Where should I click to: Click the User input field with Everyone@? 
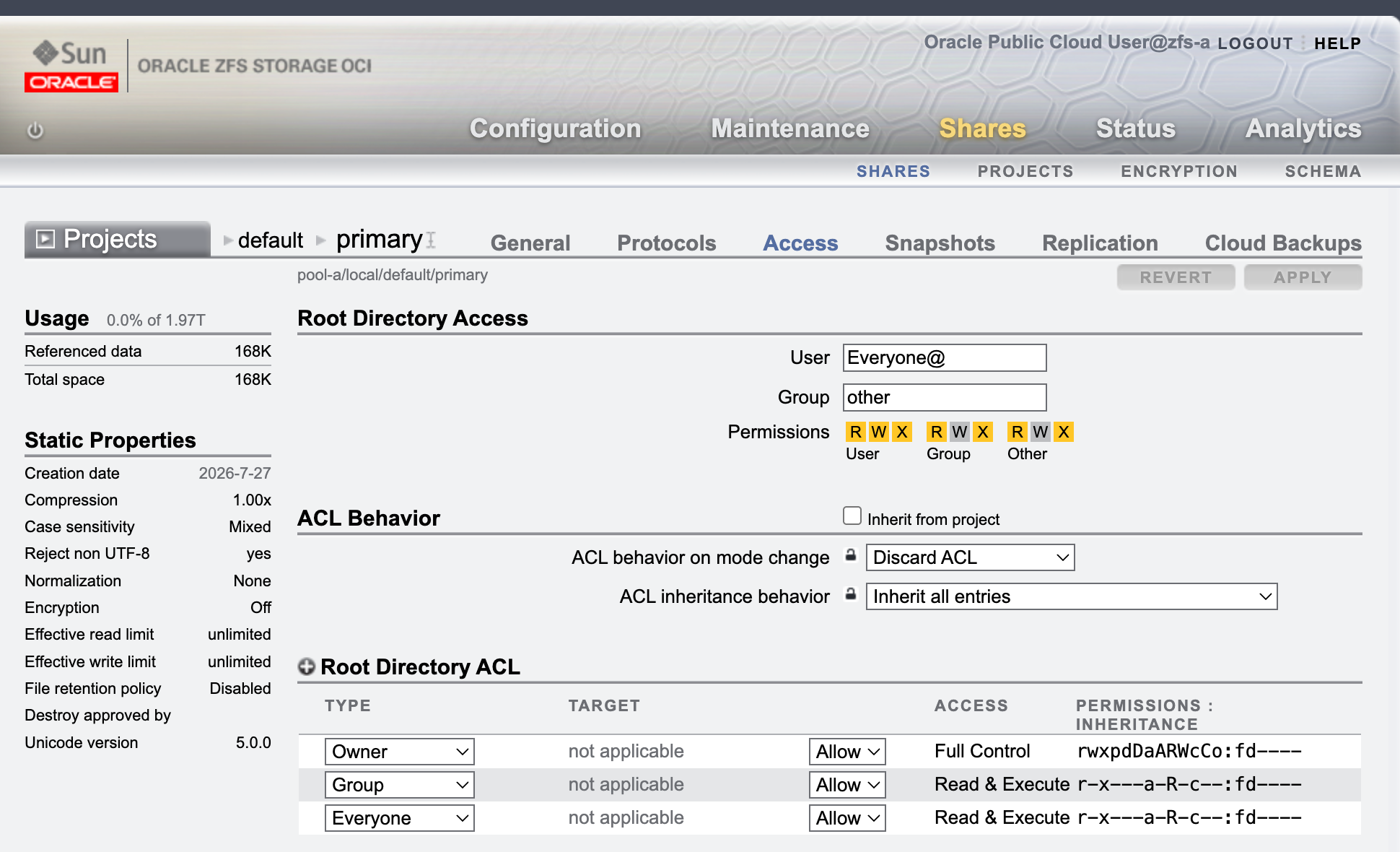tap(945, 357)
